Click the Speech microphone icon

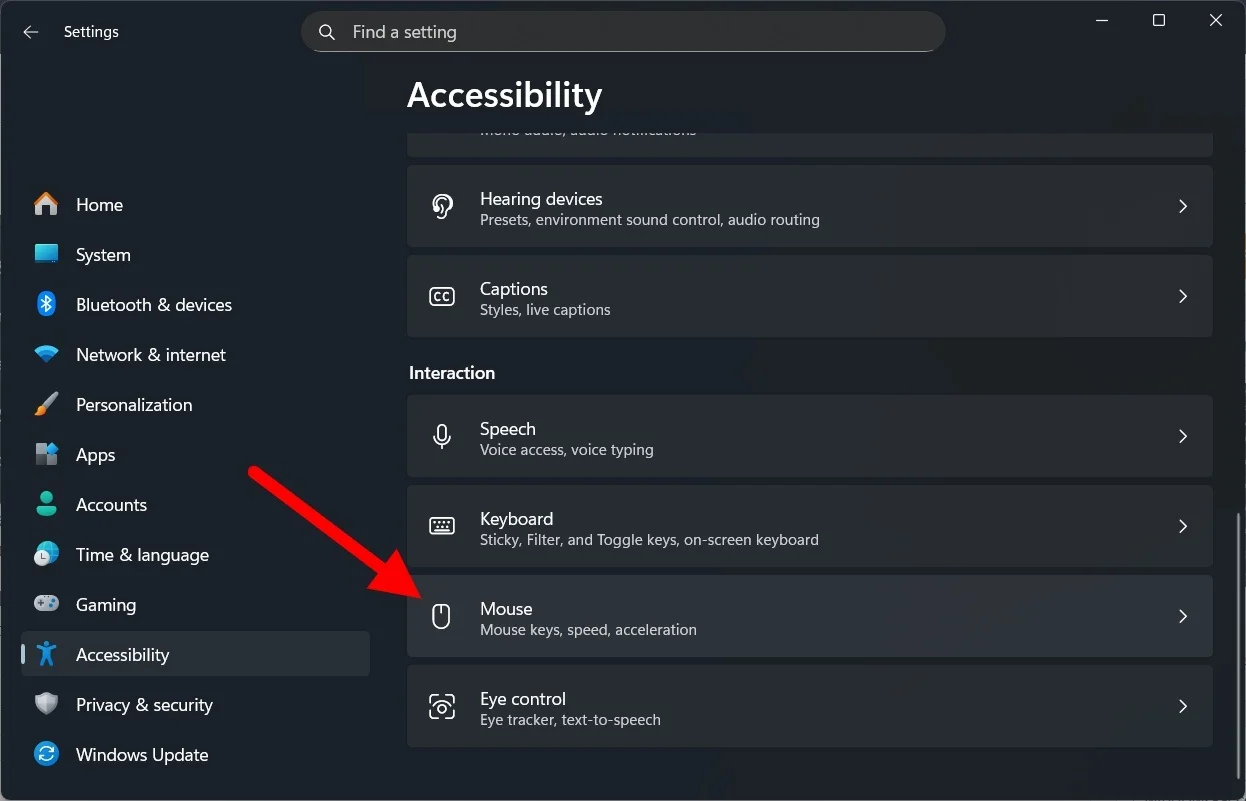point(442,436)
